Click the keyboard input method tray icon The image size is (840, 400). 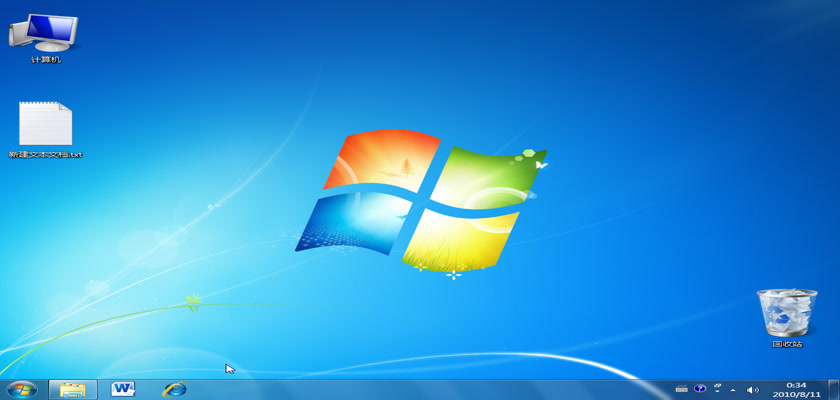click(681, 389)
